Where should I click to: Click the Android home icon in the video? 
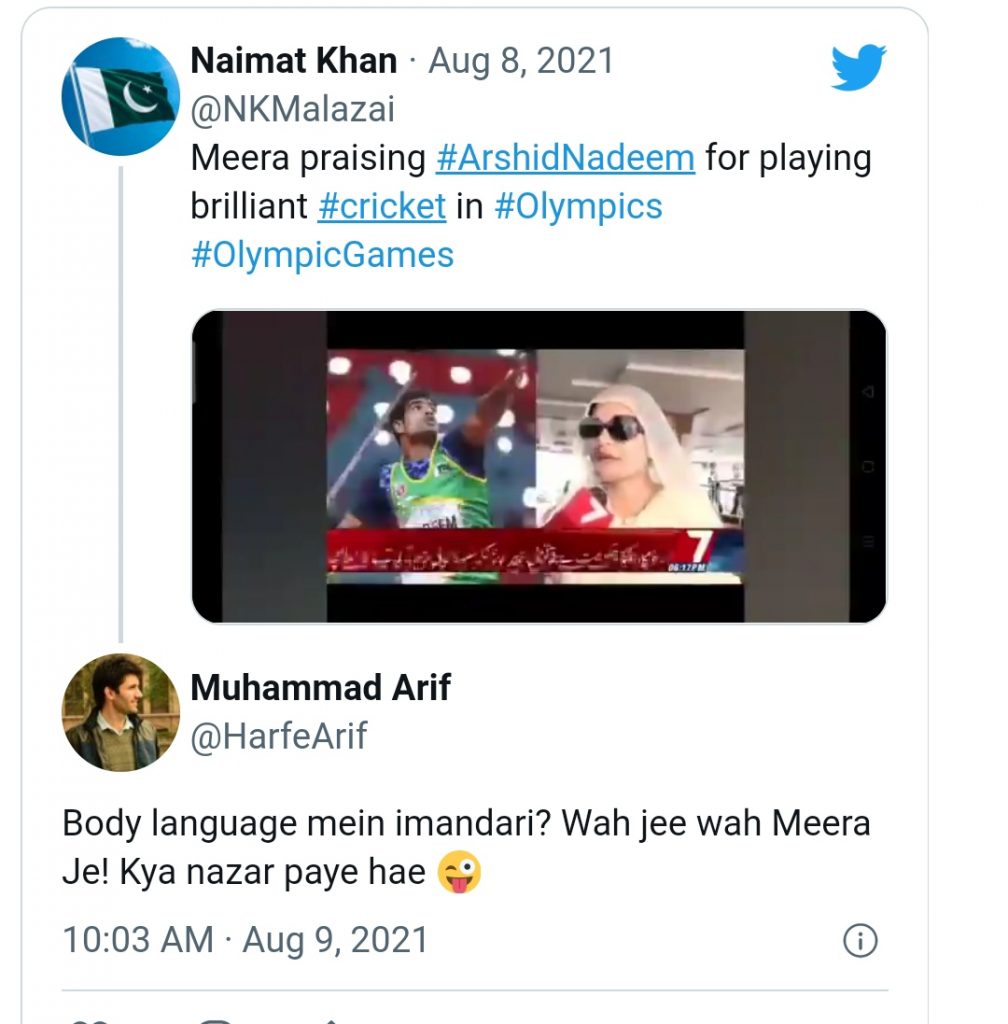coord(868,466)
